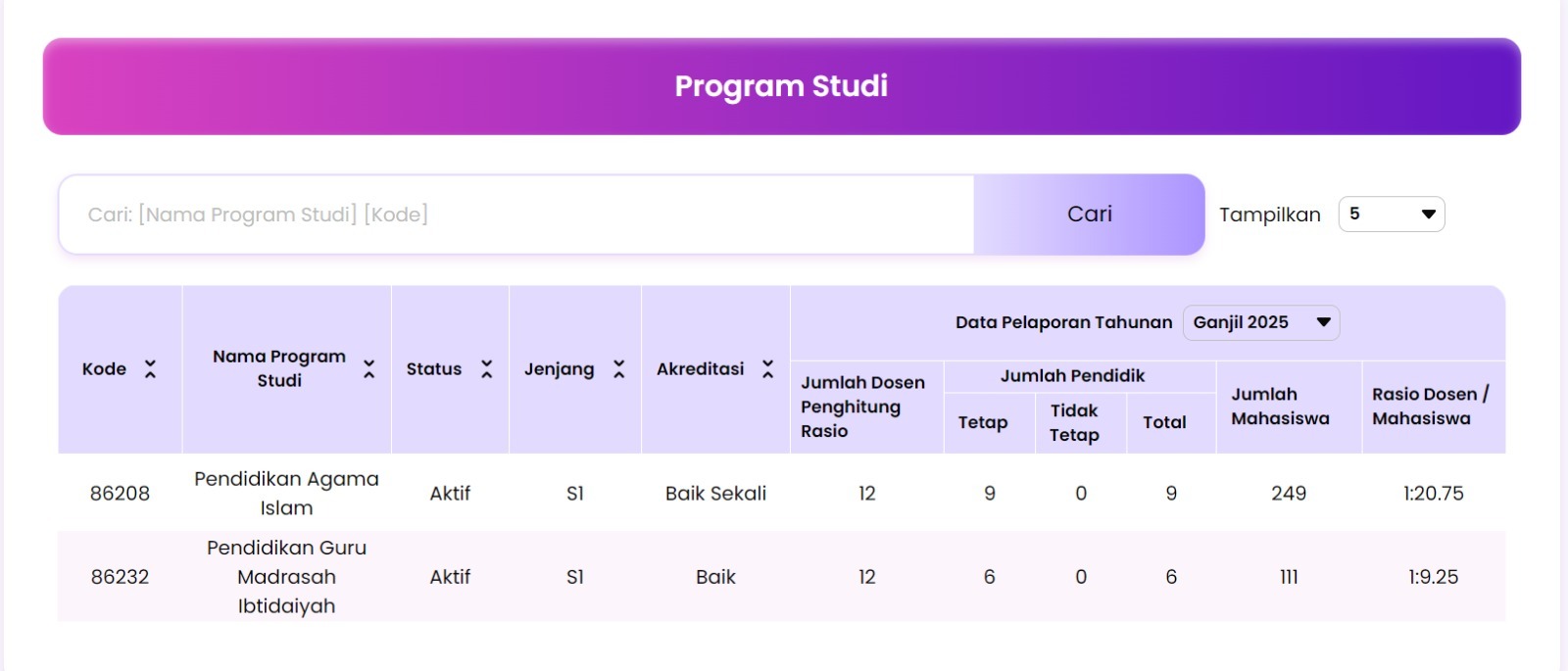Image resolution: width=1568 pixels, height=671 pixels.
Task: Select the Pendidikan Agama Islam program name
Action: pyautogui.click(x=286, y=494)
